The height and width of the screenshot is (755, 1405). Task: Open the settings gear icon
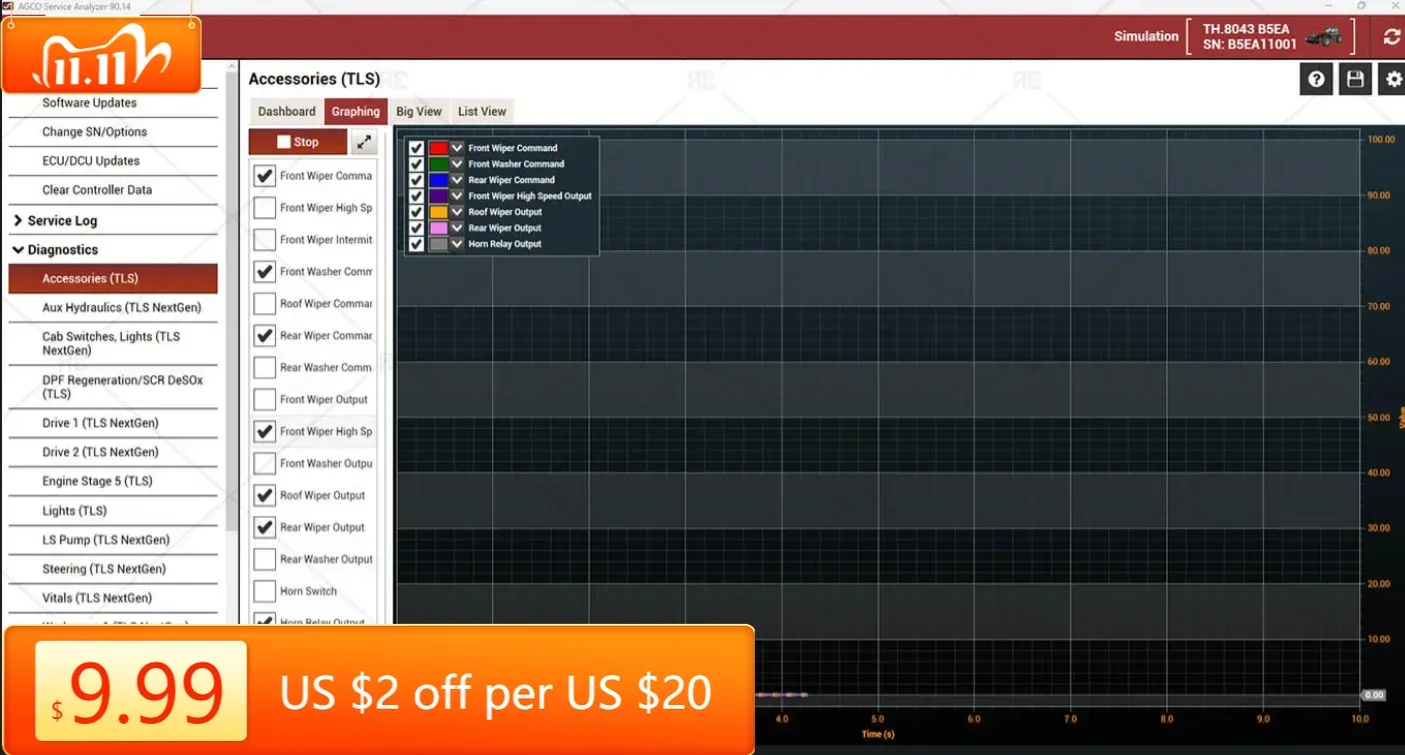1393,79
